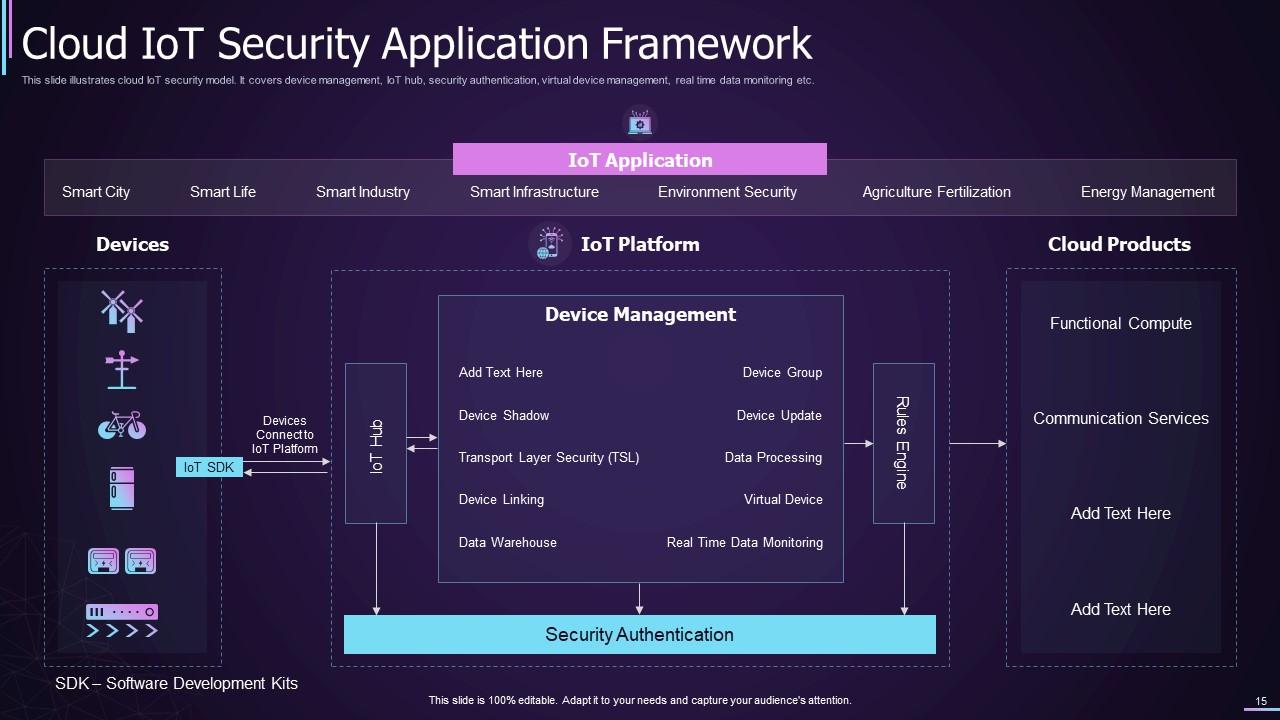Select the weather vane device icon
This screenshot has height=720, width=1280.
(x=122, y=370)
